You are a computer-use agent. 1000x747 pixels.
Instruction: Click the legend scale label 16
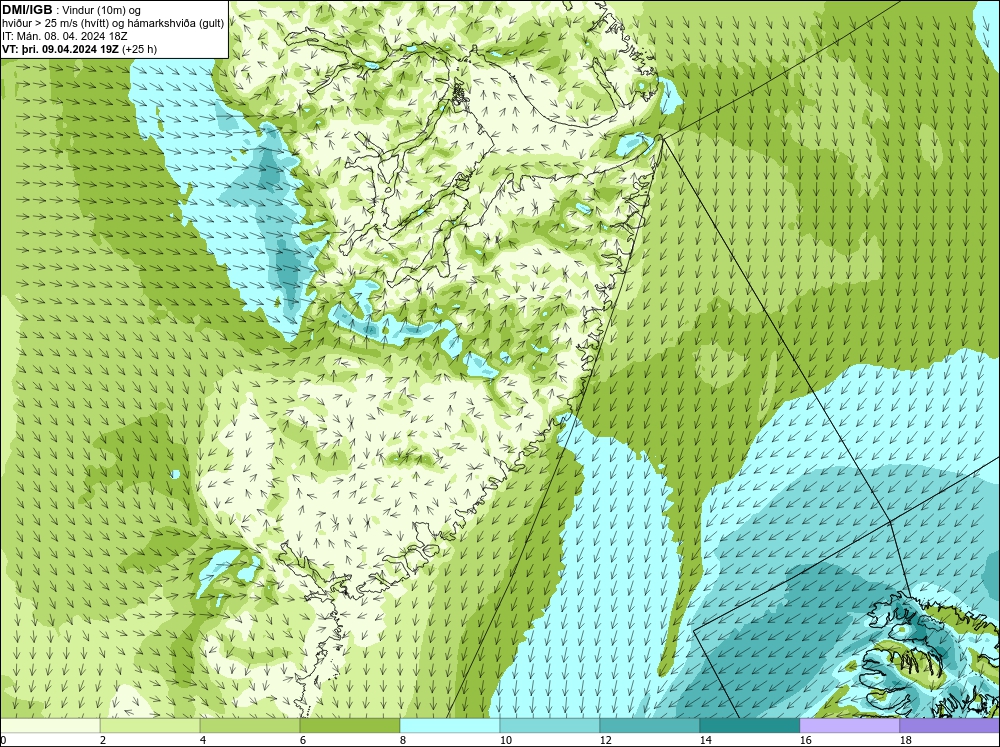tap(805, 740)
